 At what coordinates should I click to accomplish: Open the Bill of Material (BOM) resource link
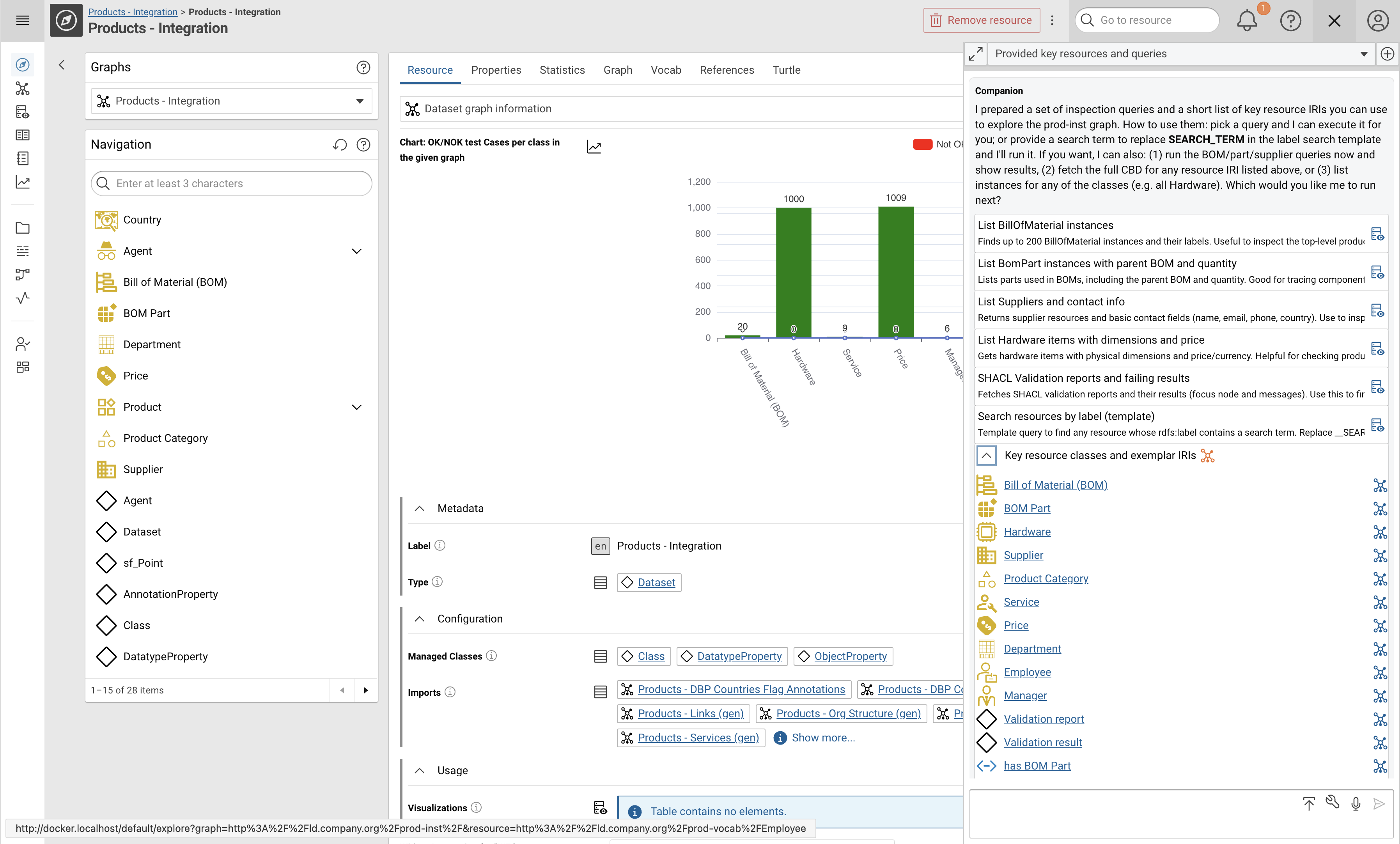tap(1055, 485)
